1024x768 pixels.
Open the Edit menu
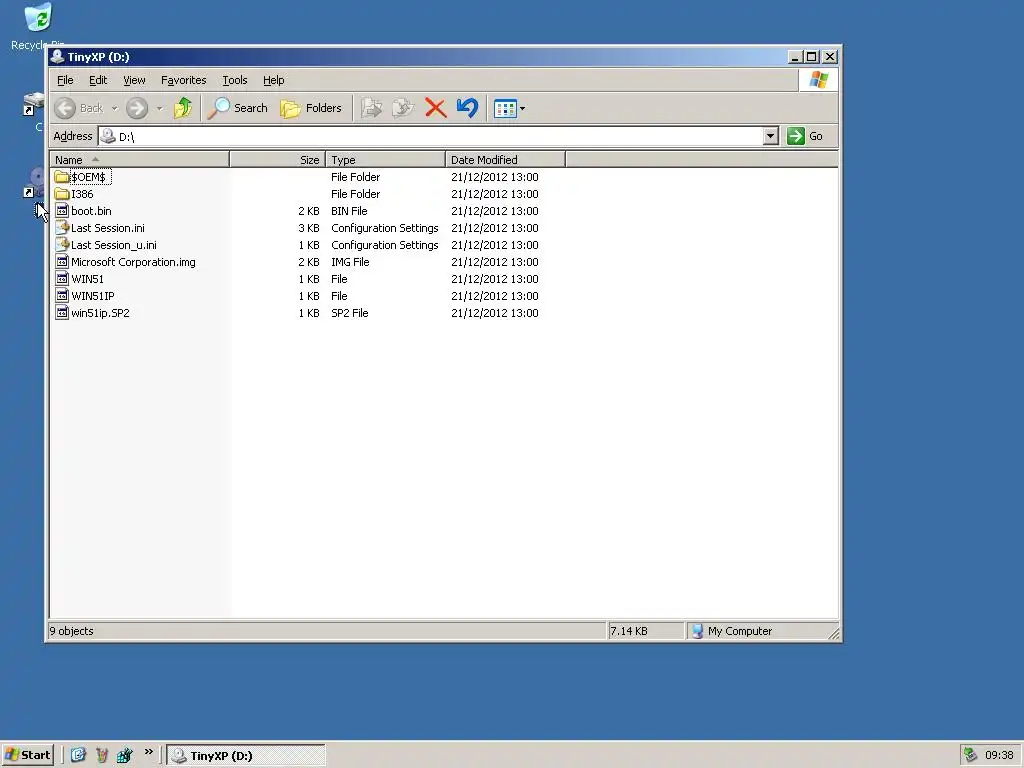pyautogui.click(x=98, y=80)
